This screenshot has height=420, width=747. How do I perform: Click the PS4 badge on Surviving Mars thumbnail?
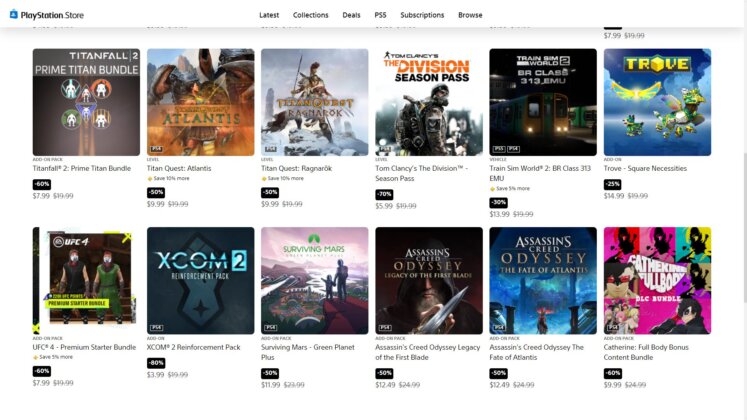pos(271,328)
